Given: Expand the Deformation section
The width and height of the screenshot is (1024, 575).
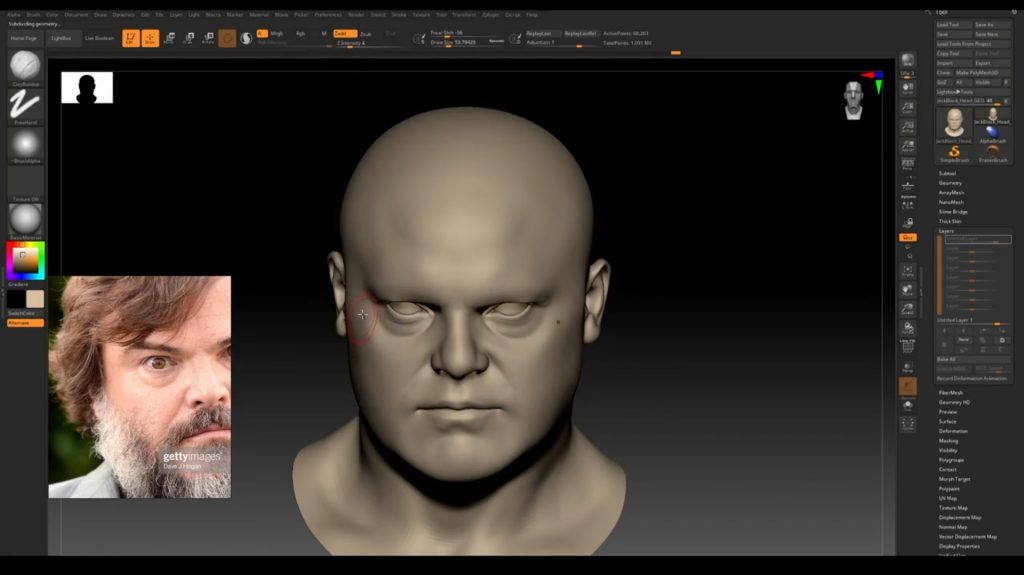Looking at the screenshot, I should (953, 431).
